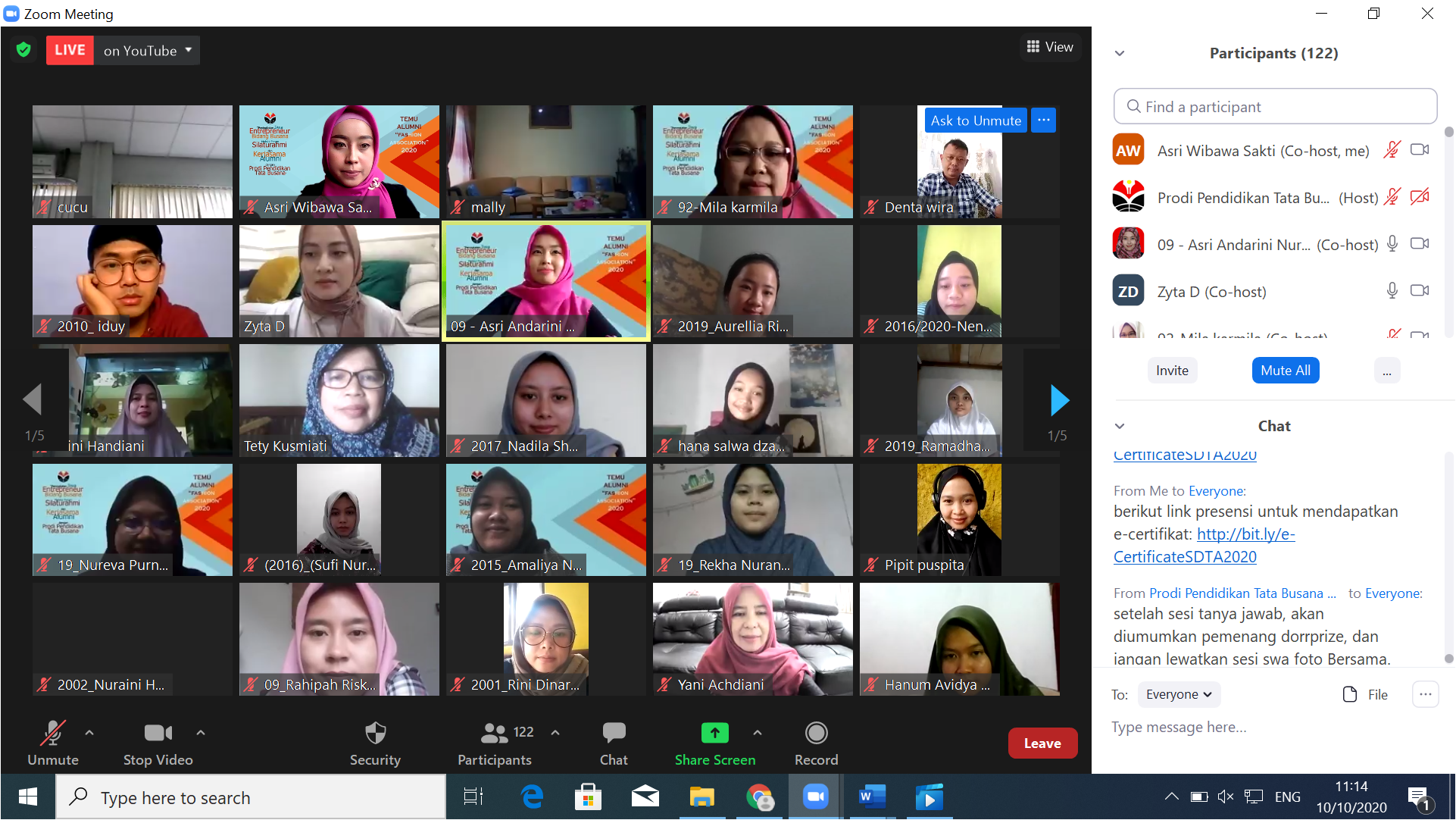Click the Windows search box
Viewport: 1456px width, 820px height.
point(251,797)
